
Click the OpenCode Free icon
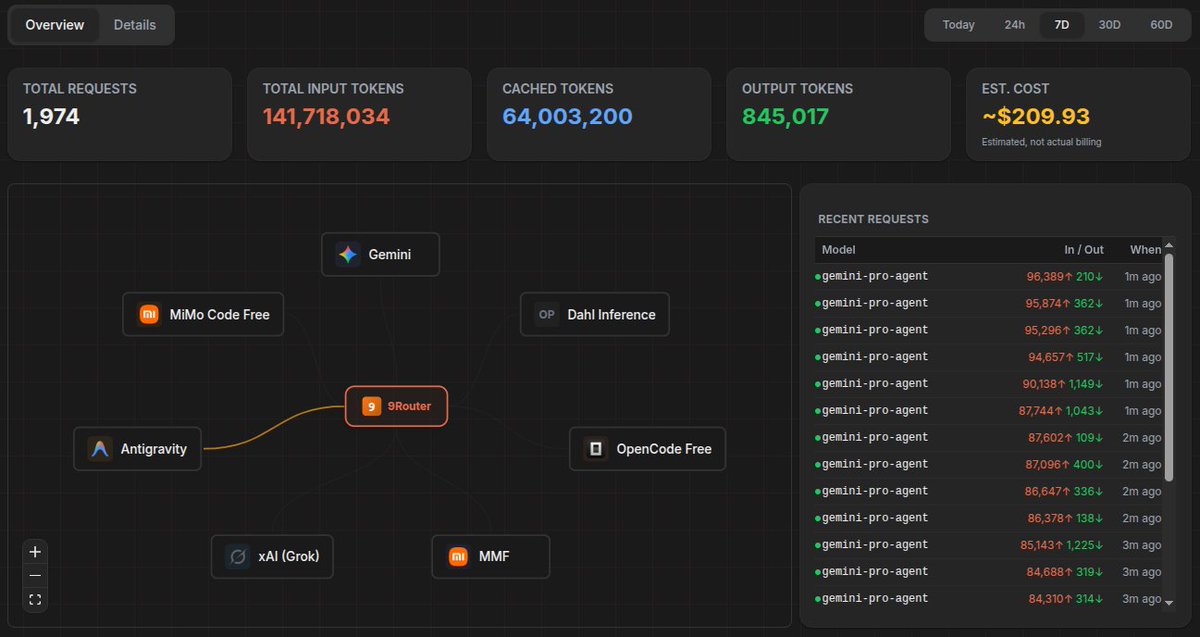point(596,449)
